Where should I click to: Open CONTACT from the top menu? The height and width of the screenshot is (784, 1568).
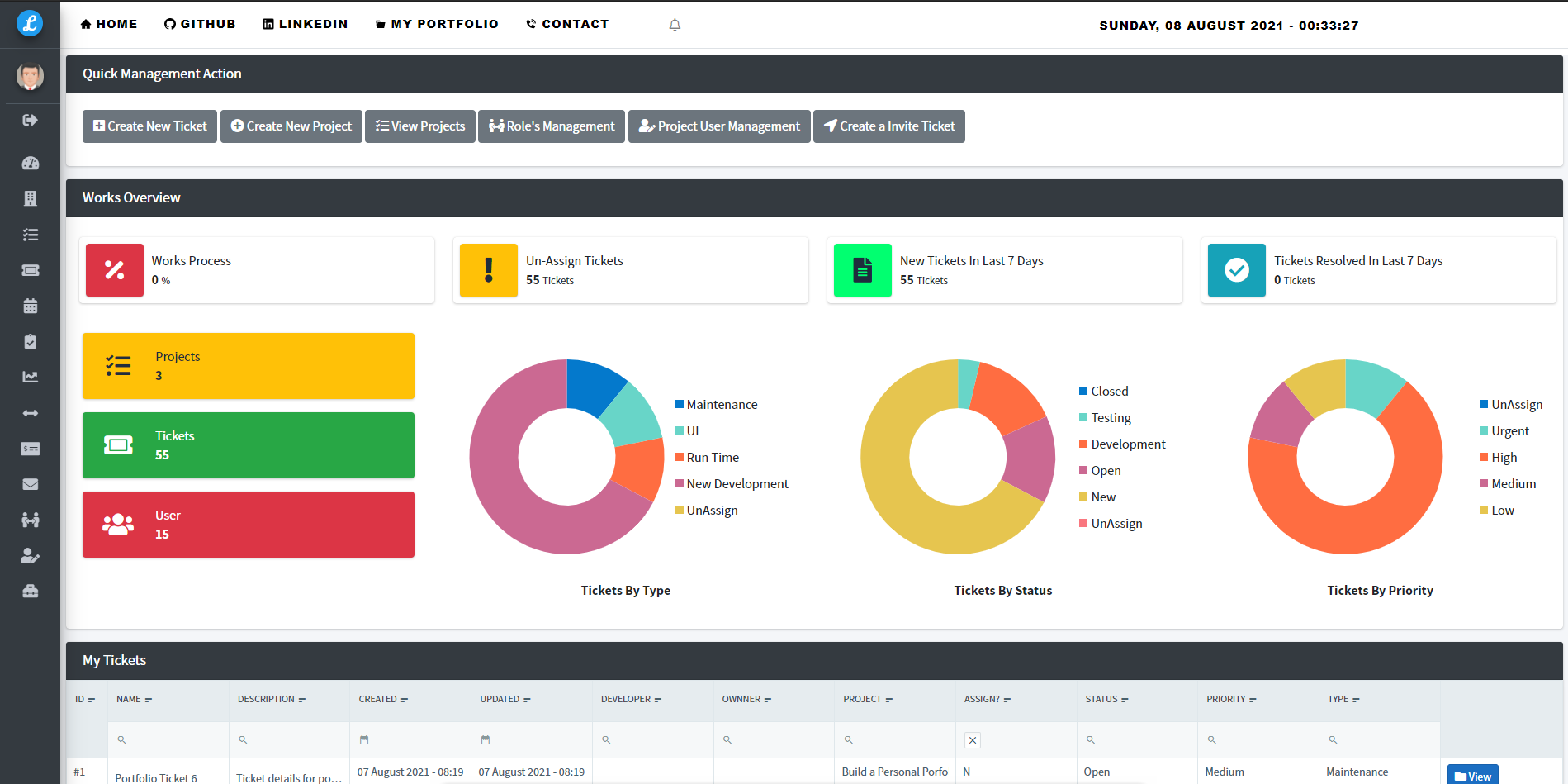(567, 23)
